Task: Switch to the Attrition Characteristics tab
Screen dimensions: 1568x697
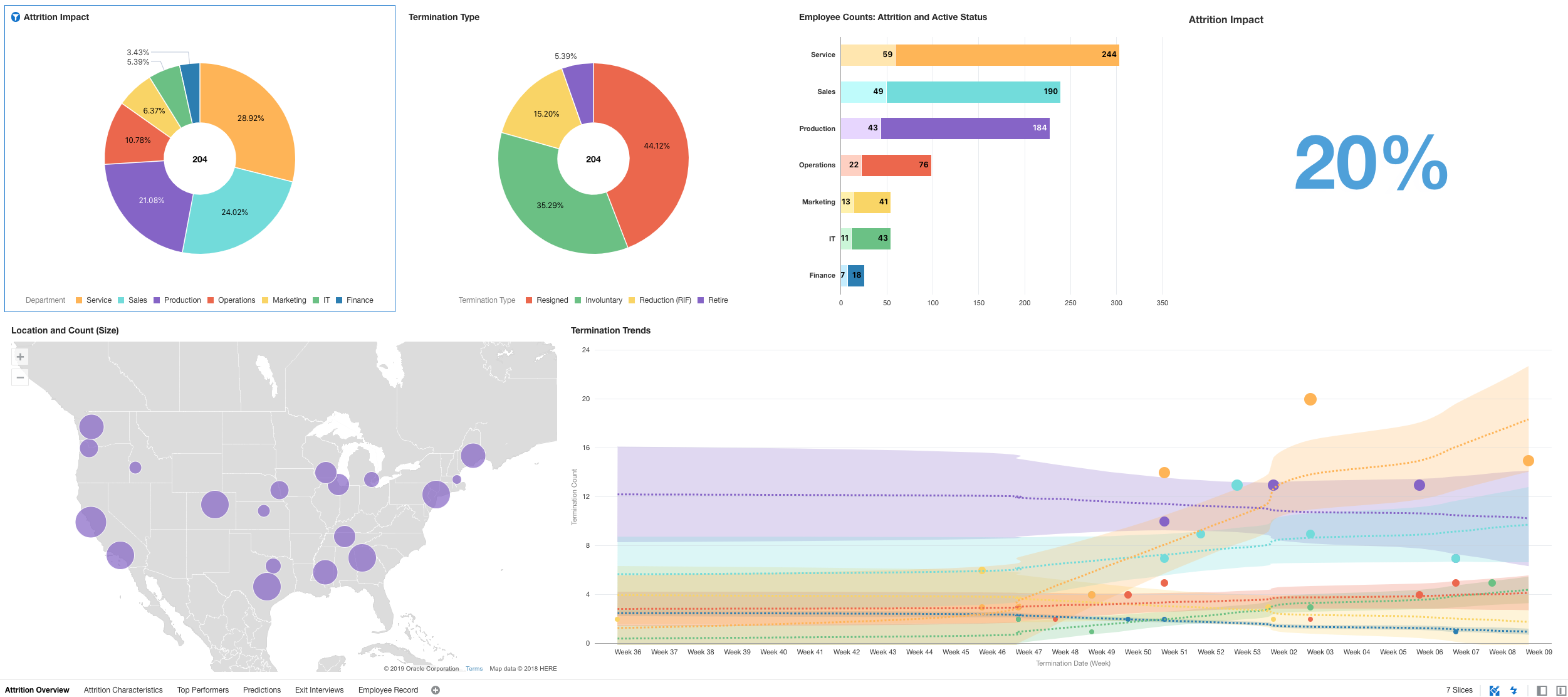Action: (123, 689)
